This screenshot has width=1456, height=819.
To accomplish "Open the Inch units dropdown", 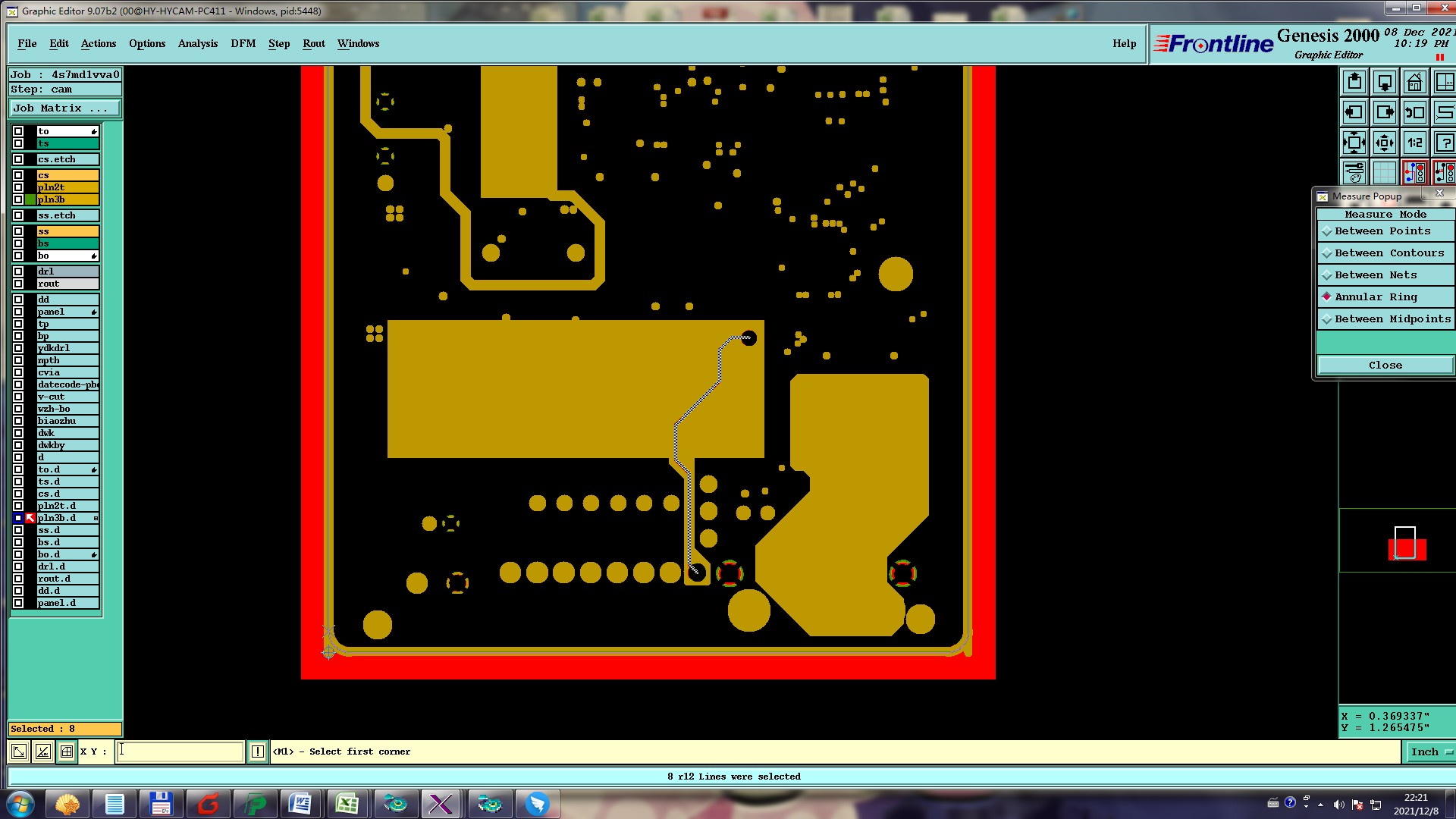I will coord(1430,752).
